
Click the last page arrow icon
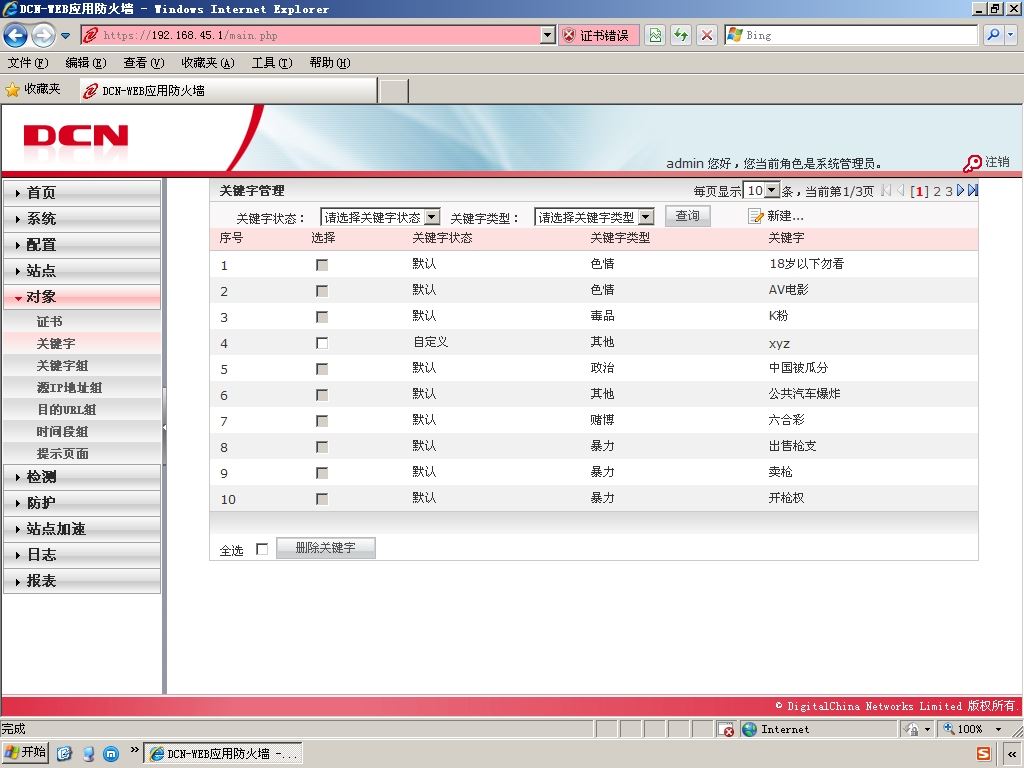pos(973,190)
